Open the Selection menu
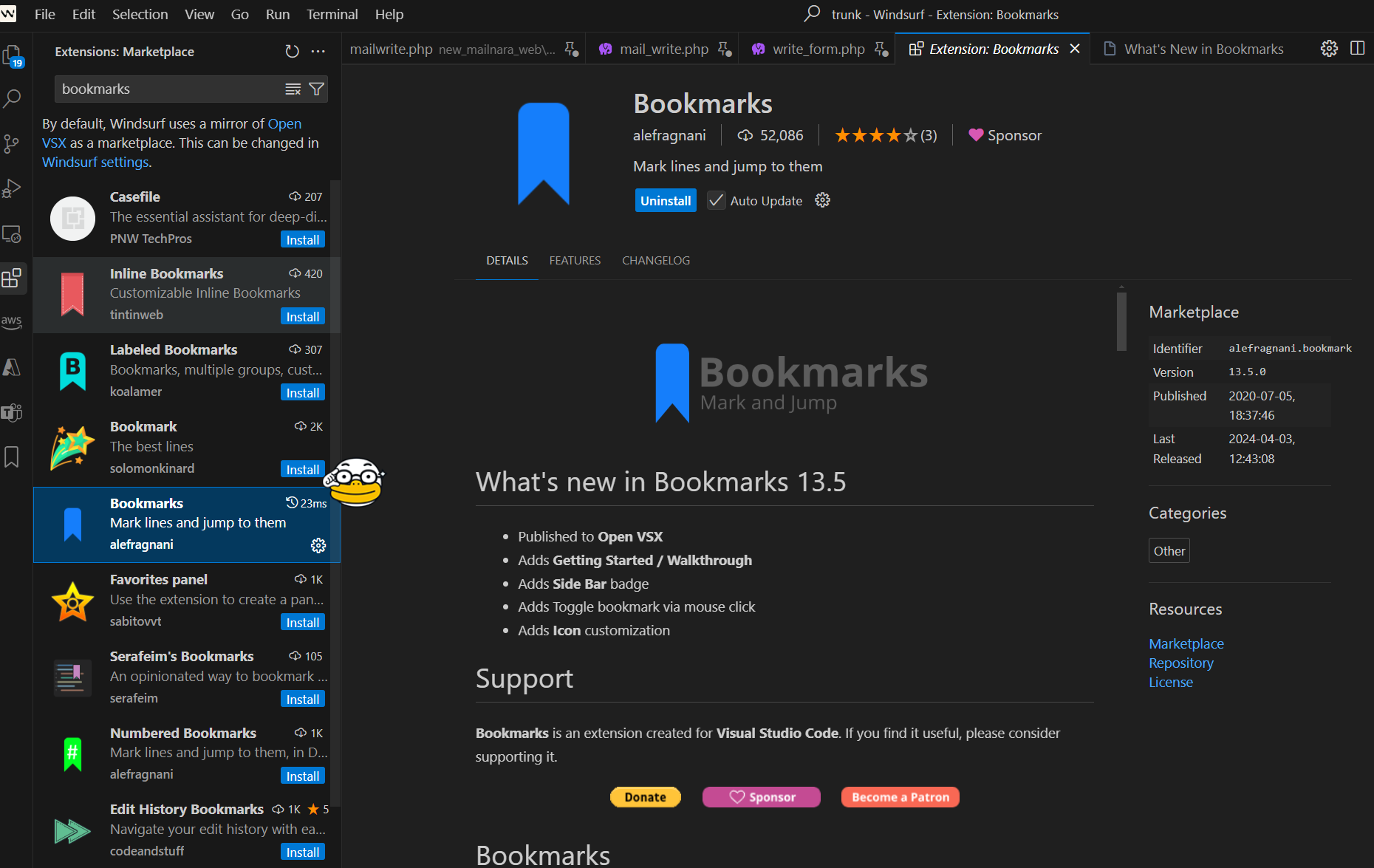 [140, 14]
